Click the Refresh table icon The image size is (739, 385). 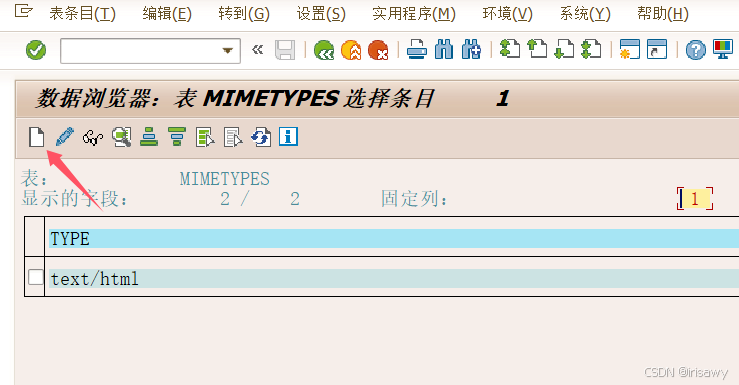coord(261,137)
